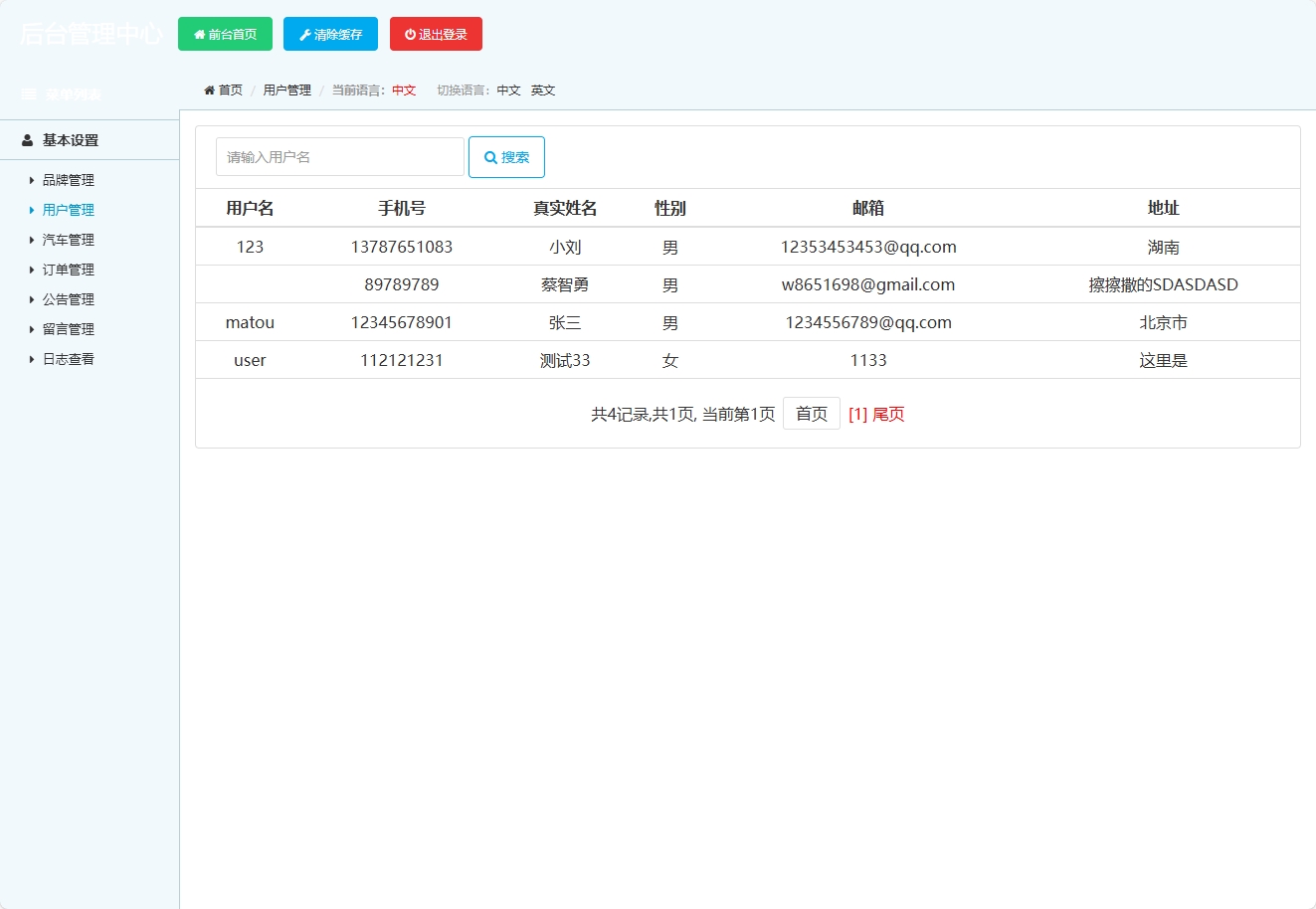The width and height of the screenshot is (1316, 909).
Task: Open 留言管理 from the sidebar
Action: (x=67, y=328)
